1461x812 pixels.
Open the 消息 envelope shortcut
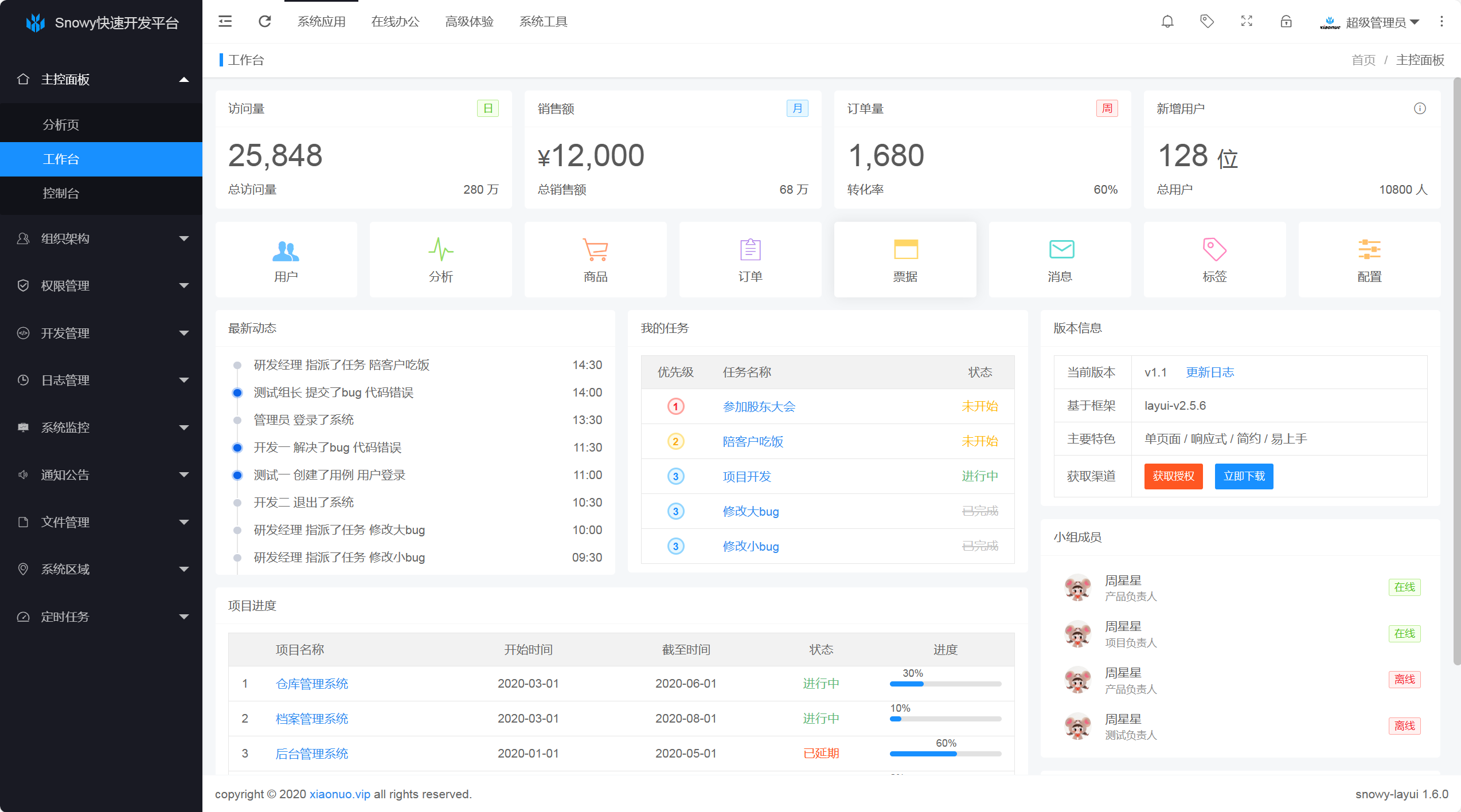pyautogui.click(x=1060, y=260)
